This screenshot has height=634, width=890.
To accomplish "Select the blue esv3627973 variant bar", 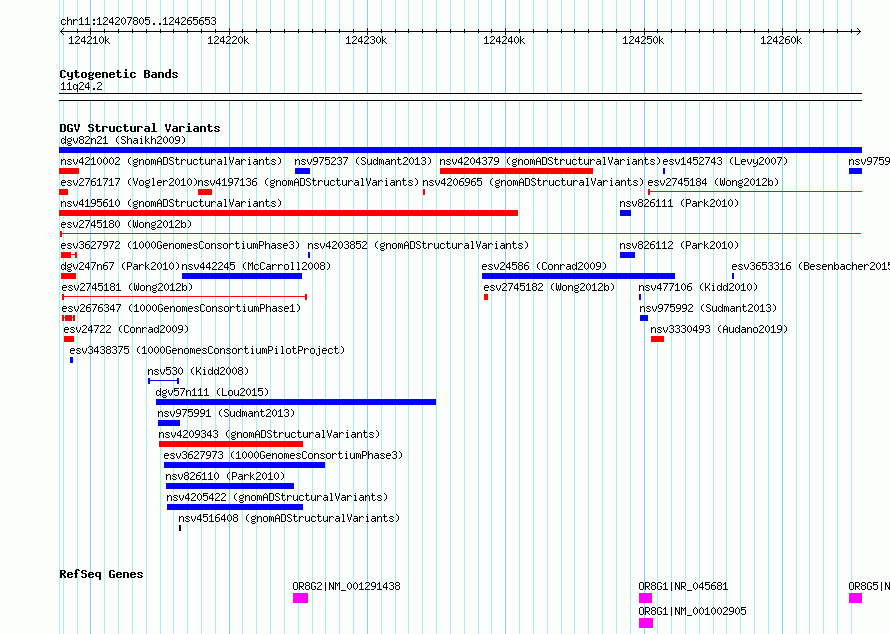I will point(245,465).
